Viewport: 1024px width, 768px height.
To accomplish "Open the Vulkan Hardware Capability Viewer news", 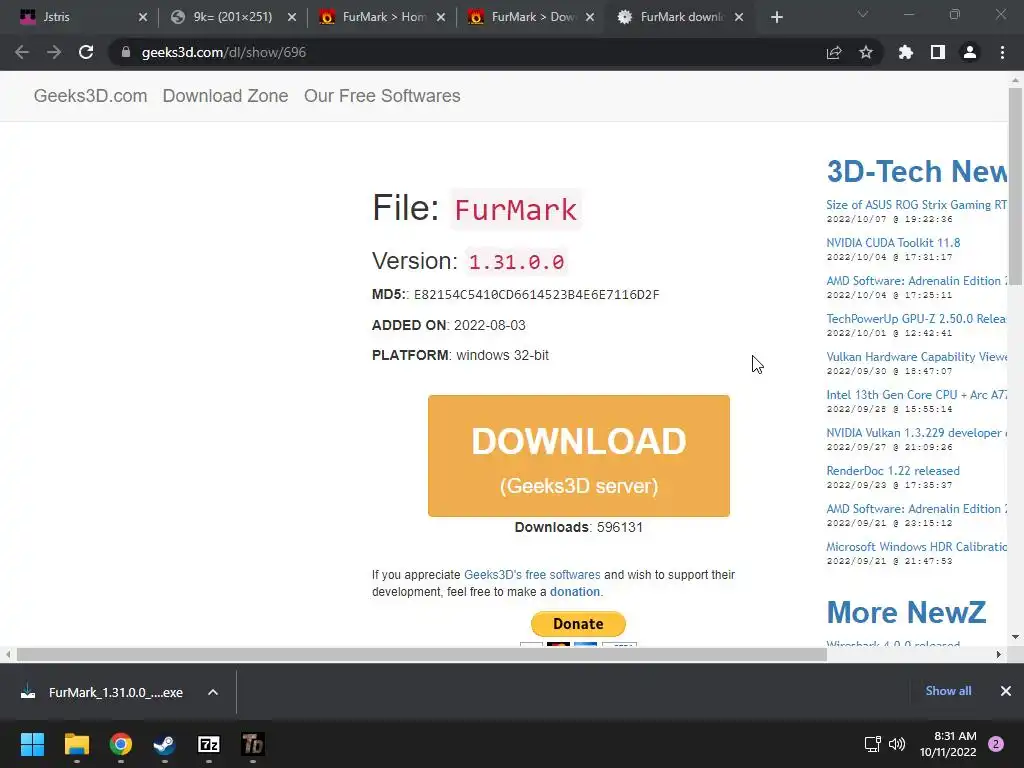I will click(916, 357).
